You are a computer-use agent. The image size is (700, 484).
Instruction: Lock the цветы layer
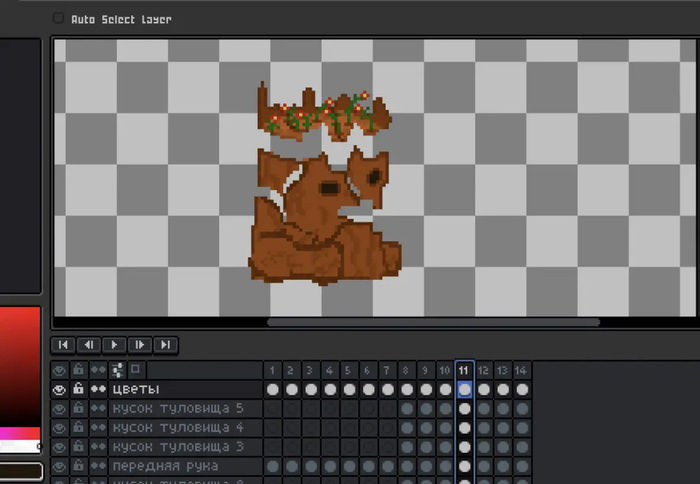[78, 389]
